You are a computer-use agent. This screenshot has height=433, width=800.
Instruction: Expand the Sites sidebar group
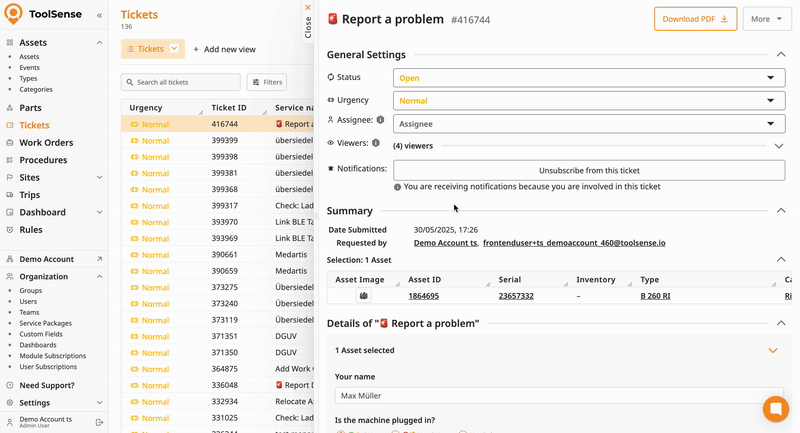[99, 177]
